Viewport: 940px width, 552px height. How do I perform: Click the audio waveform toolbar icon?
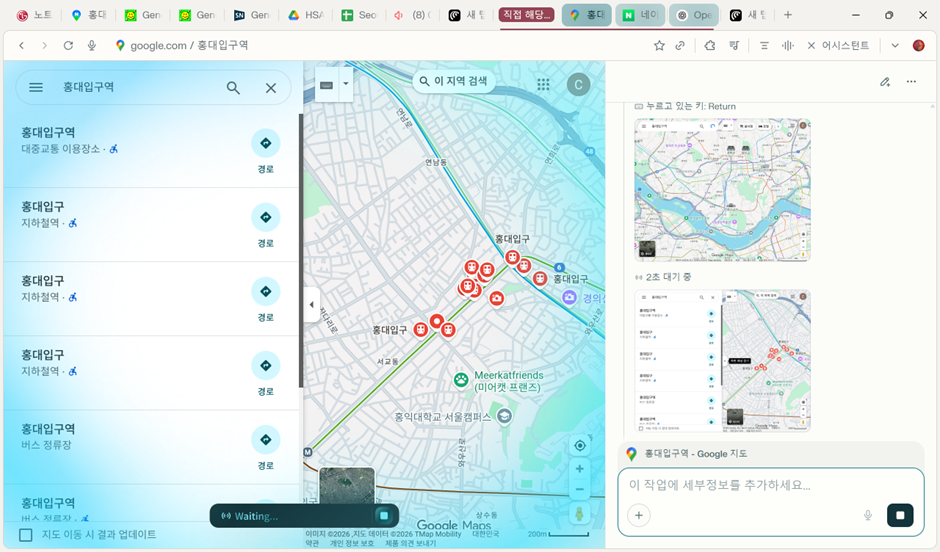(788, 46)
